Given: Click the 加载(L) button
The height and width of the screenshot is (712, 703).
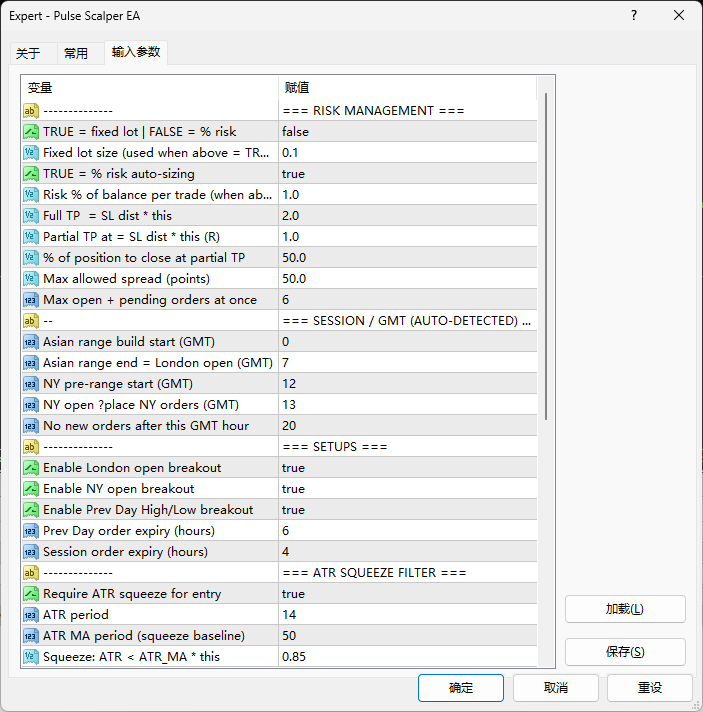Looking at the screenshot, I should [x=625, y=609].
